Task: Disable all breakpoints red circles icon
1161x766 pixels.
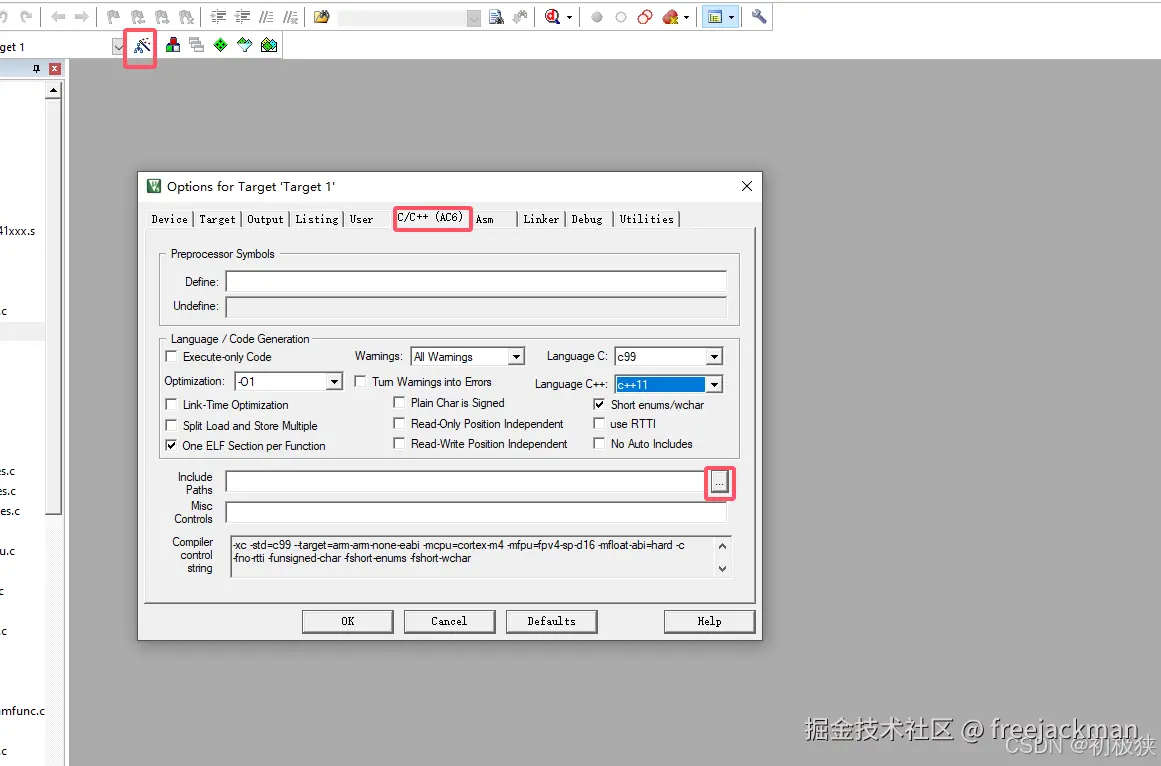Action: [645, 16]
